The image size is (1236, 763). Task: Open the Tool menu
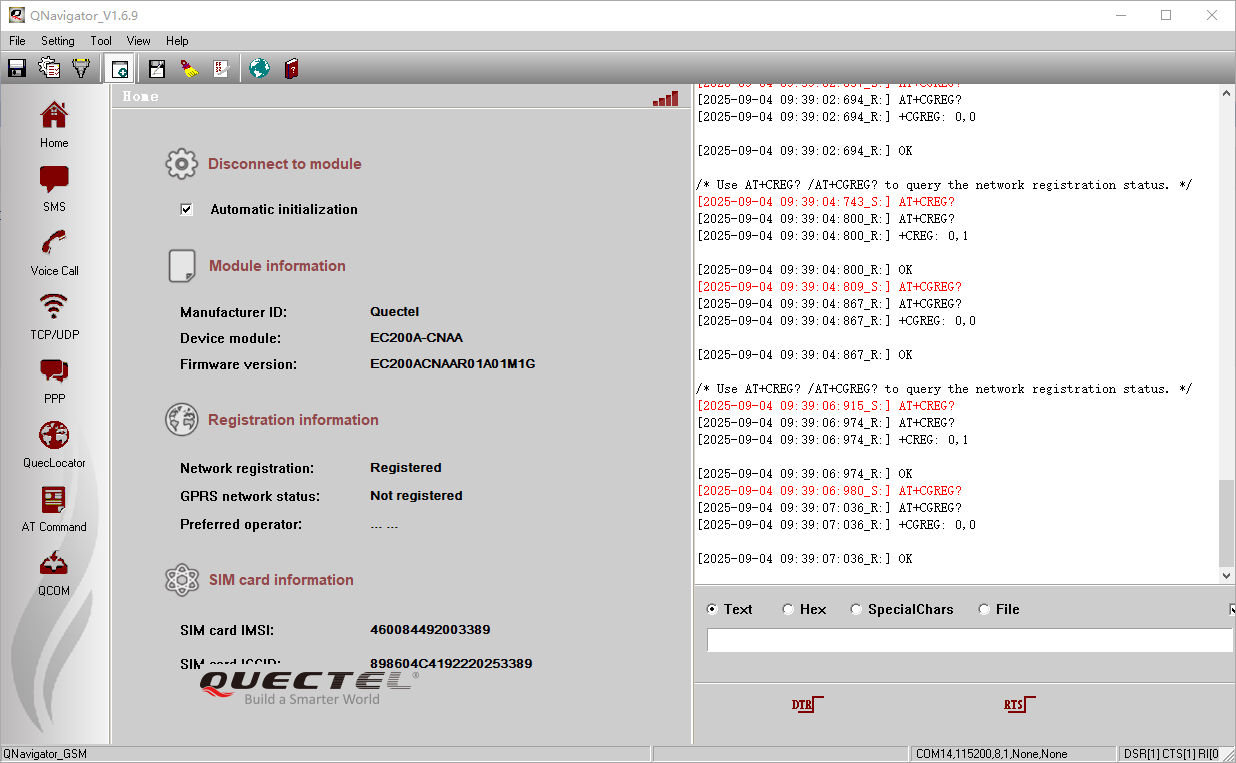pyautogui.click(x=101, y=41)
